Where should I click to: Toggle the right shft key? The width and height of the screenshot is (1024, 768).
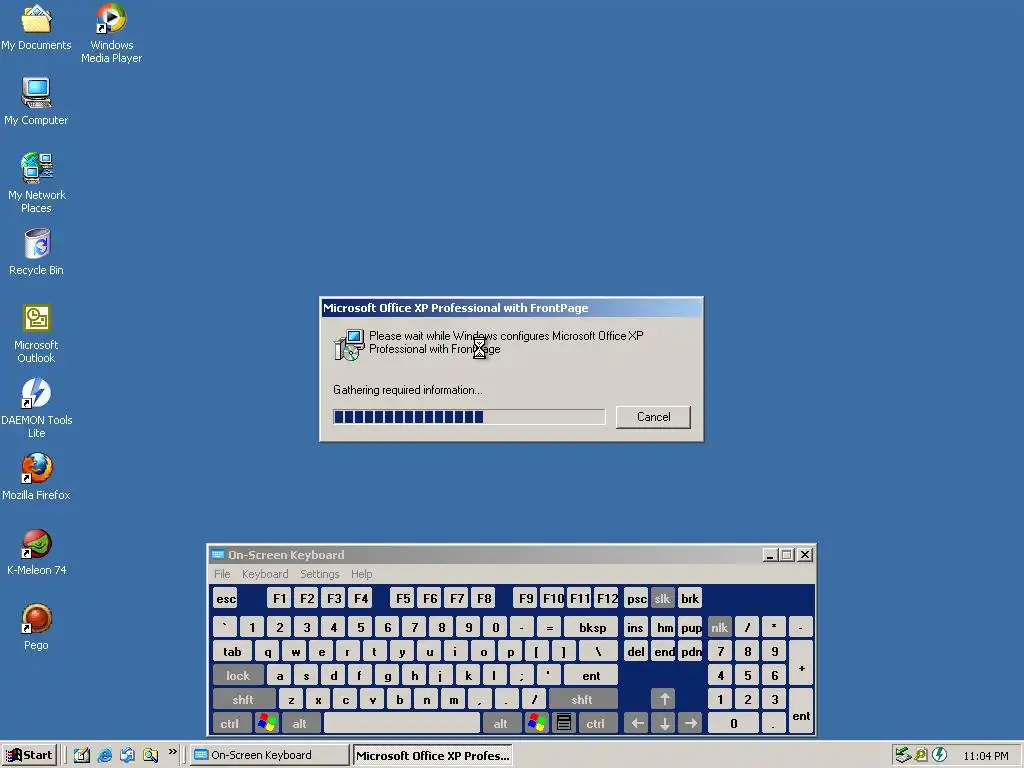[x=583, y=699]
